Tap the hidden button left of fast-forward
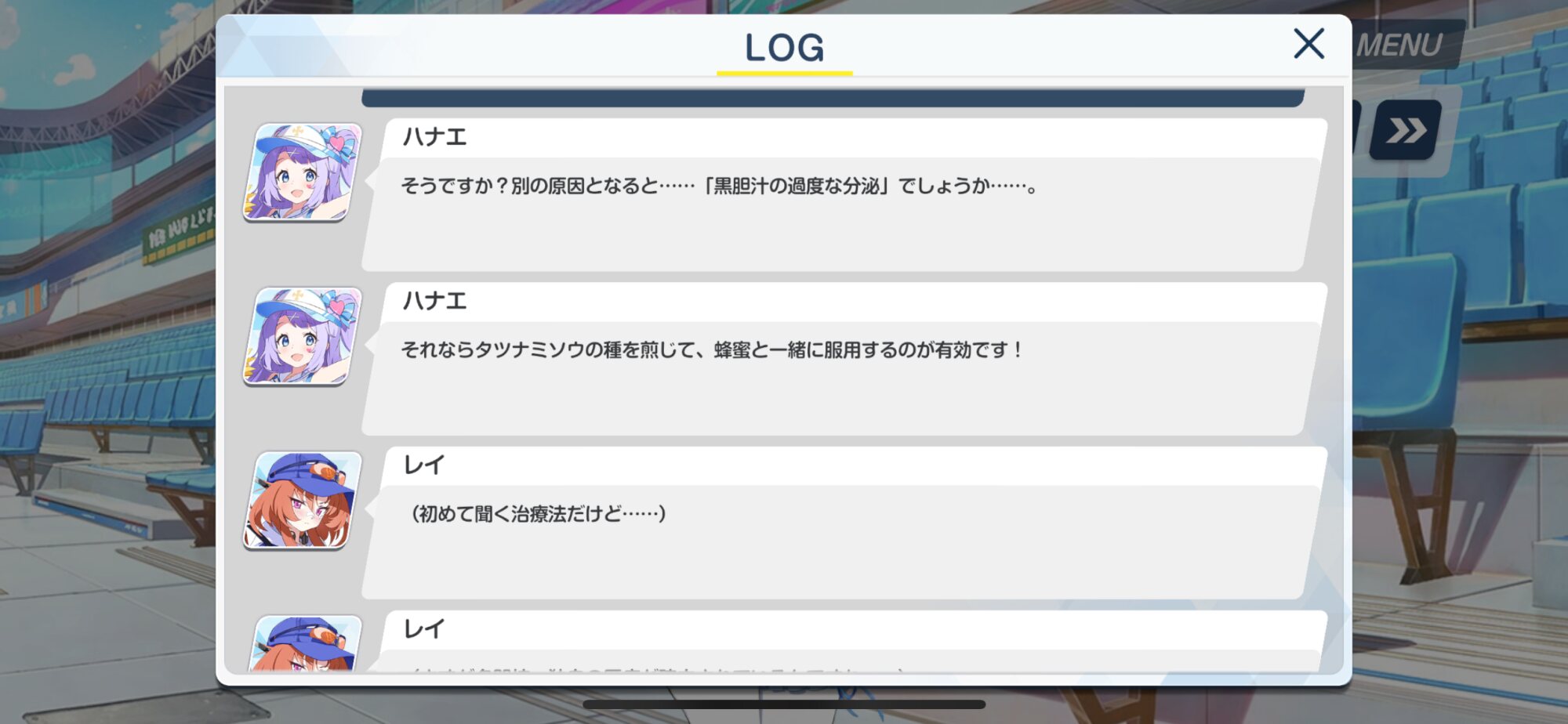The image size is (1568, 724). pyautogui.click(x=1358, y=127)
